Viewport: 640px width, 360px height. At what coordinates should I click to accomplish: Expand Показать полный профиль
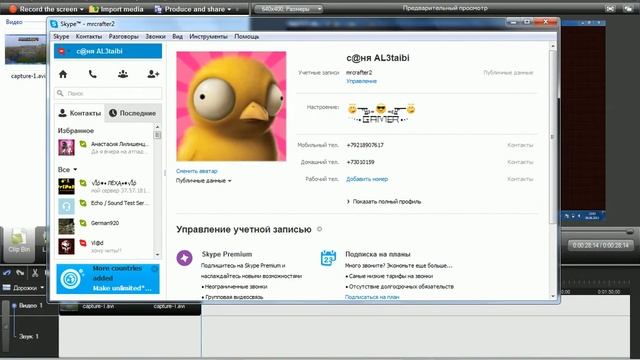pyautogui.click(x=384, y=202)
